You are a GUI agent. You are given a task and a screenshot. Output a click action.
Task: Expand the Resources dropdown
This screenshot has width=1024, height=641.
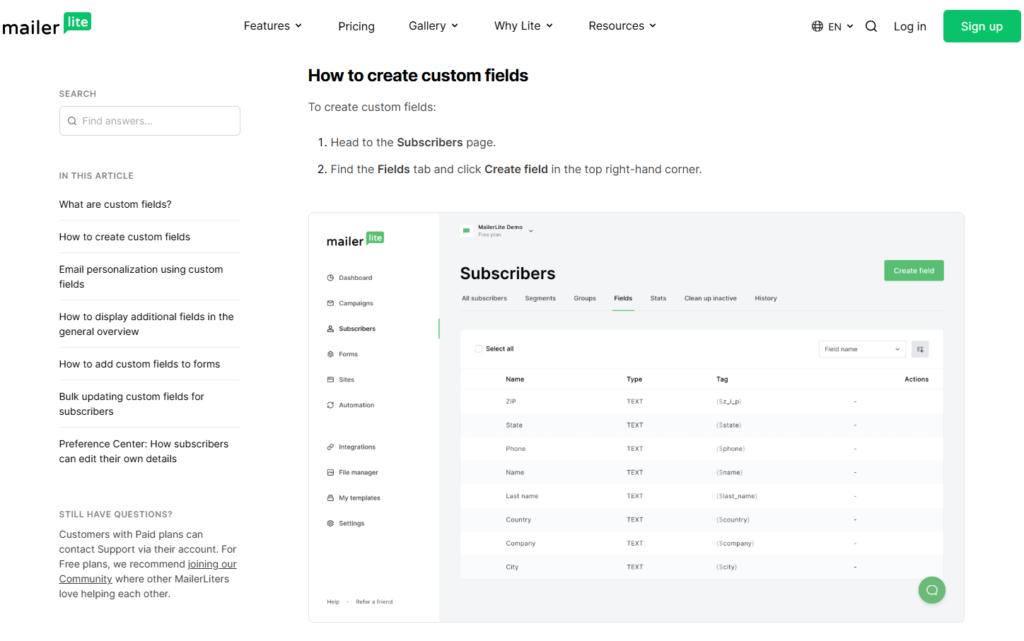622,26
